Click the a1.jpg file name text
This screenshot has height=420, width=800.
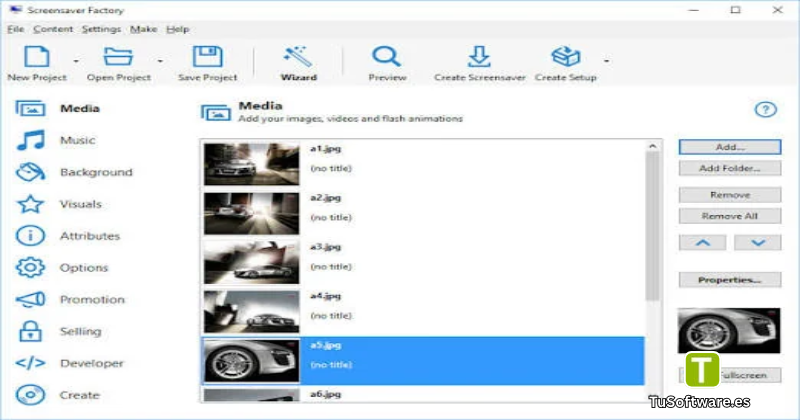tap(326, 149)
